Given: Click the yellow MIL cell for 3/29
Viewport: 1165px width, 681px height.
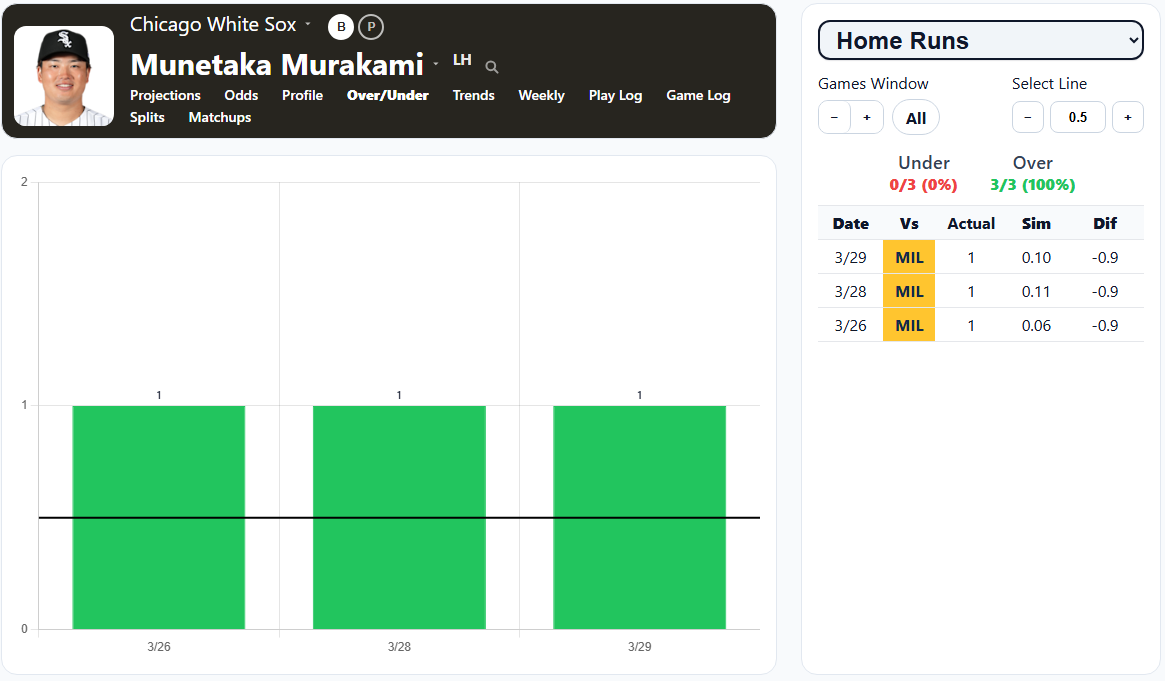Looking at the screenshot, I should 909,257.
